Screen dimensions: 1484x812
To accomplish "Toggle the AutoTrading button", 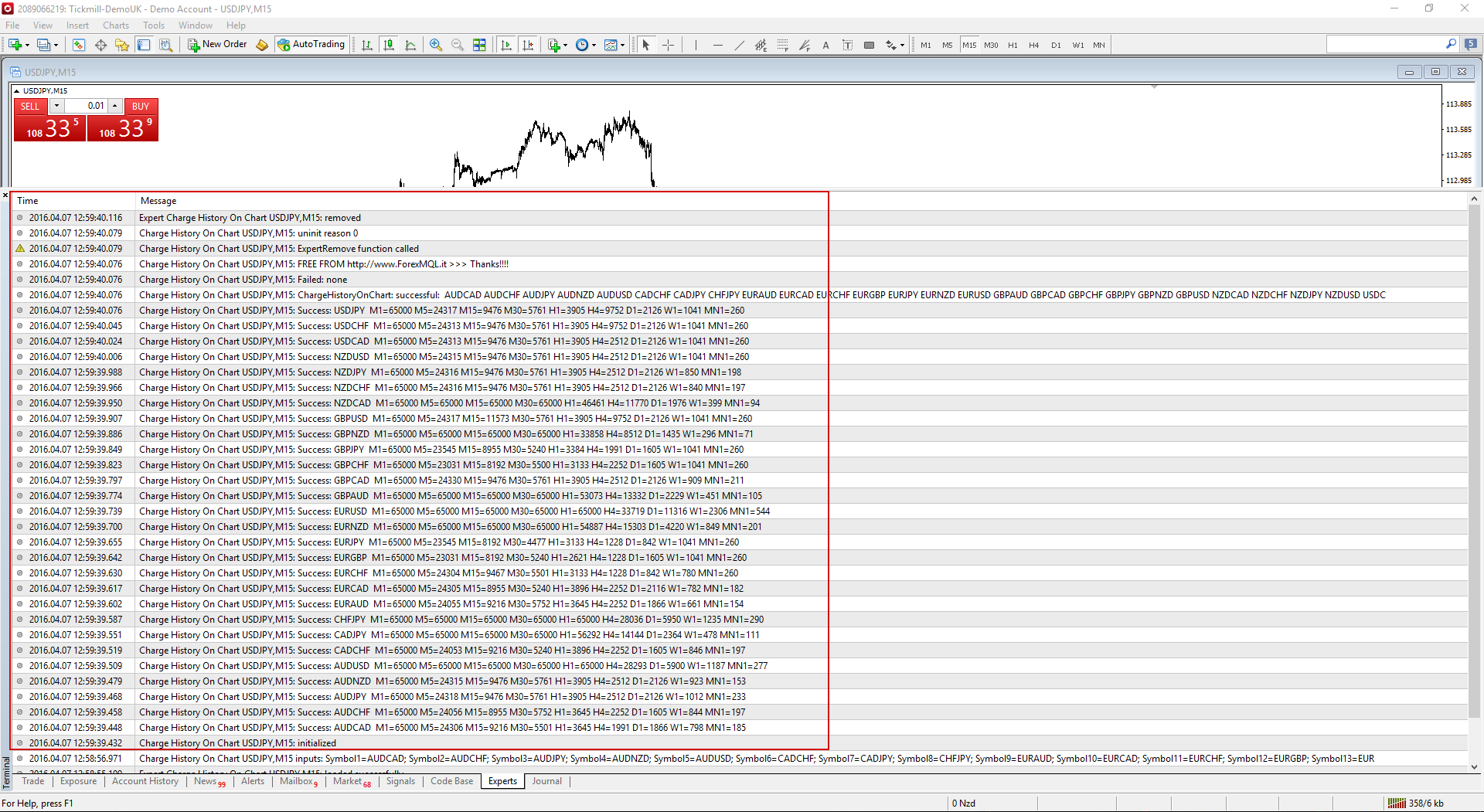I will pyautogui.click(x=311, y=45).
